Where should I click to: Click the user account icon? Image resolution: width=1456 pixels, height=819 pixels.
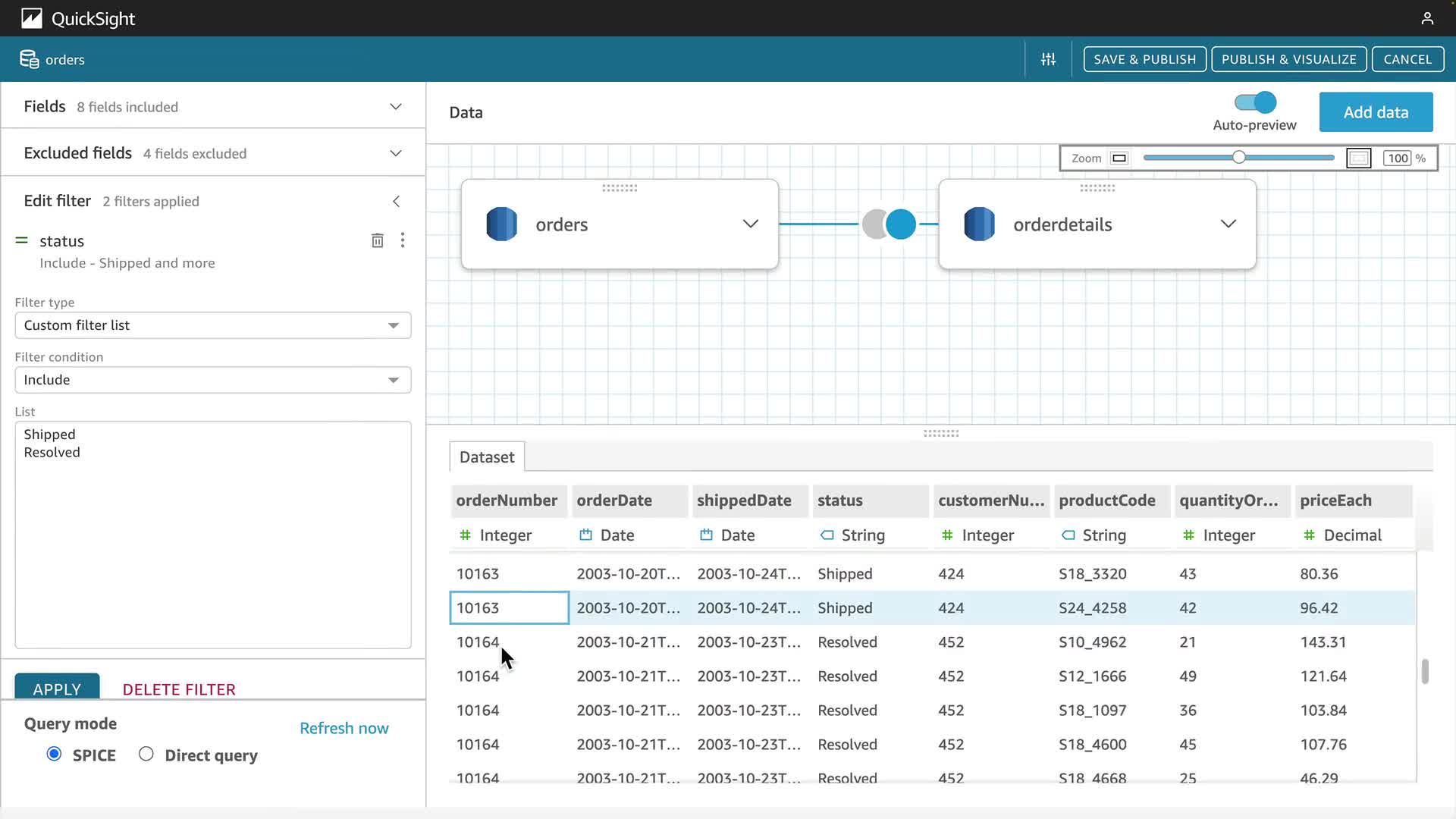(x=1426, y=18)
